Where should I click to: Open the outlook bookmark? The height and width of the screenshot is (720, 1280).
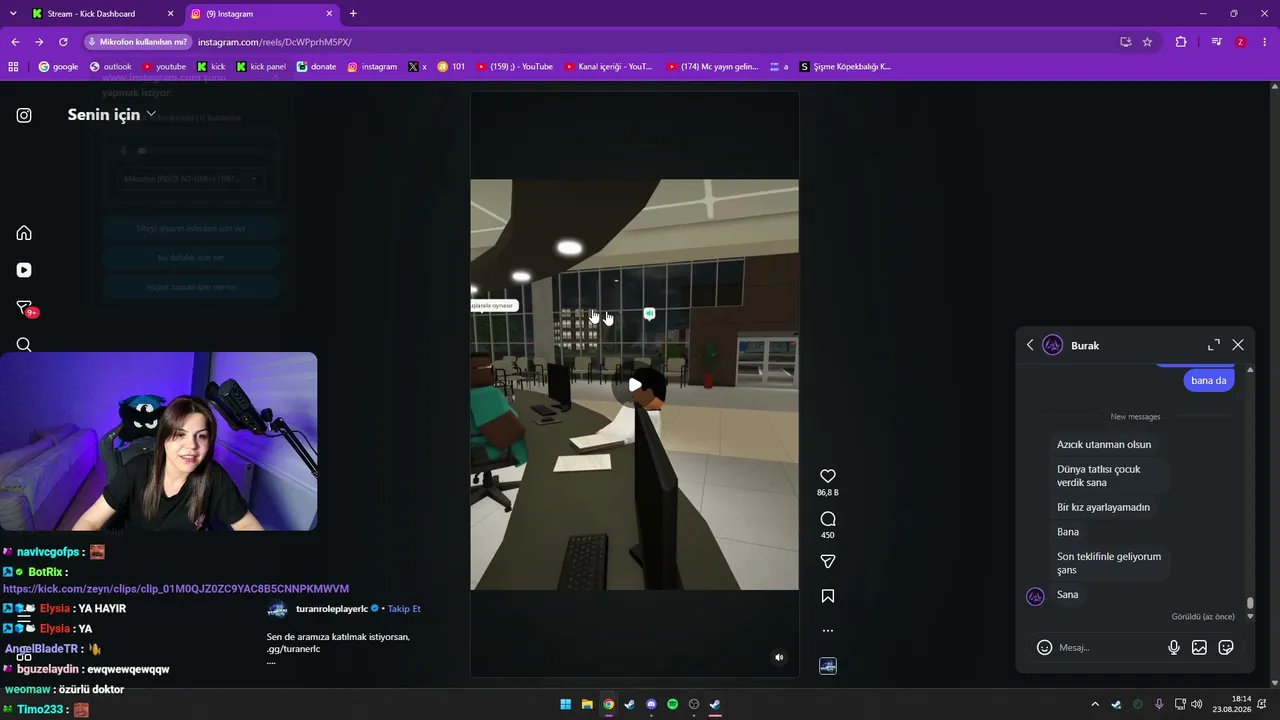coord(110,67)
